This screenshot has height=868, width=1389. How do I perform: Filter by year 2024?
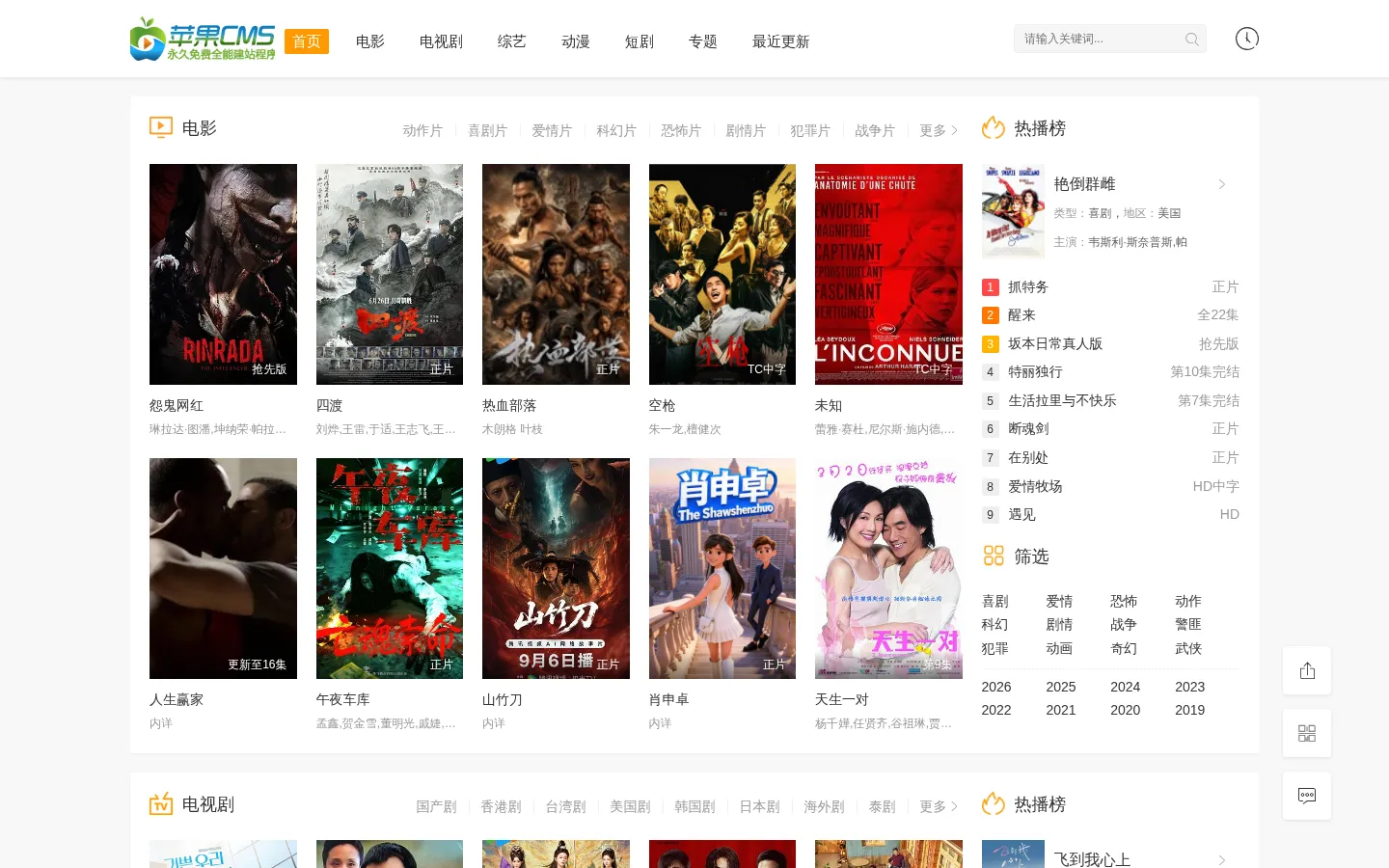point(1126,687)
